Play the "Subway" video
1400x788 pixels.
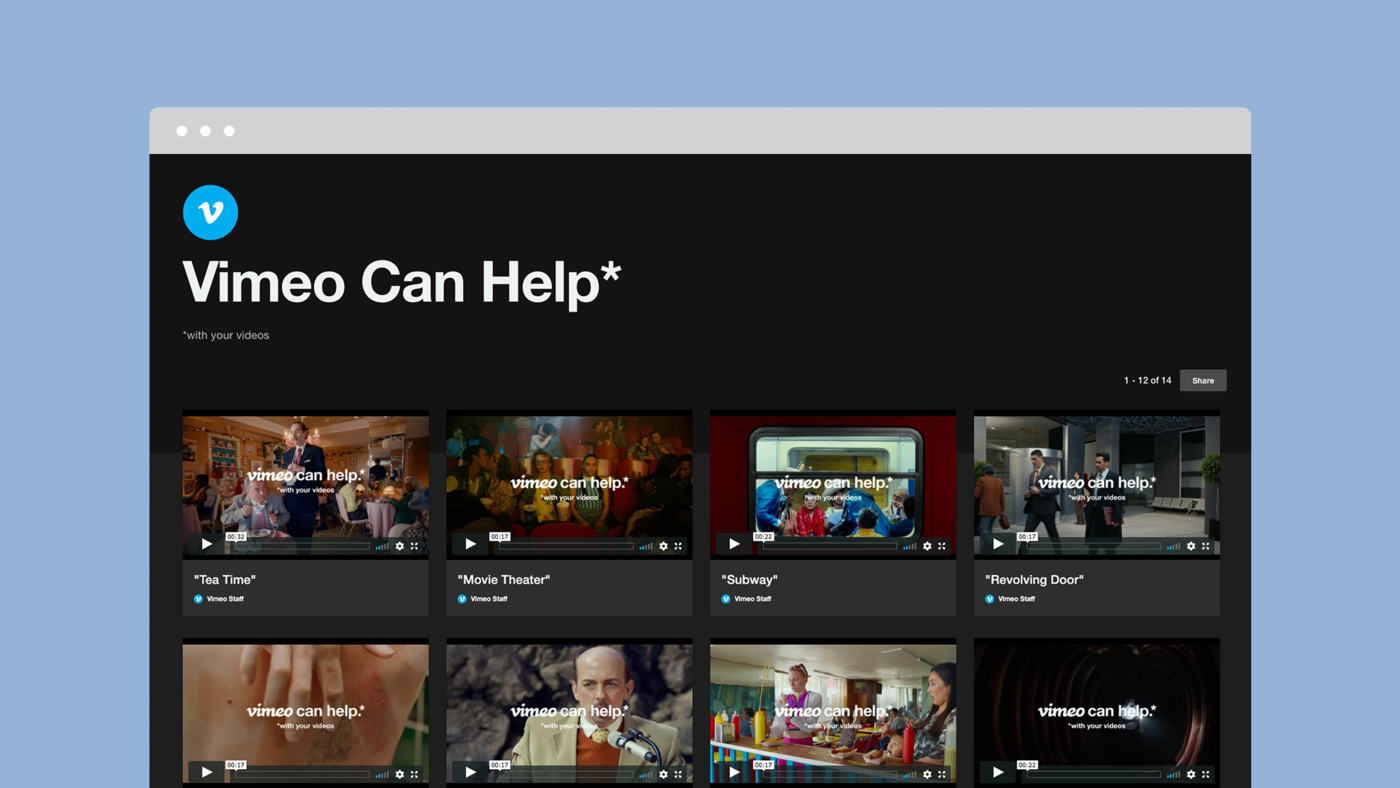[x=734, y=544]
